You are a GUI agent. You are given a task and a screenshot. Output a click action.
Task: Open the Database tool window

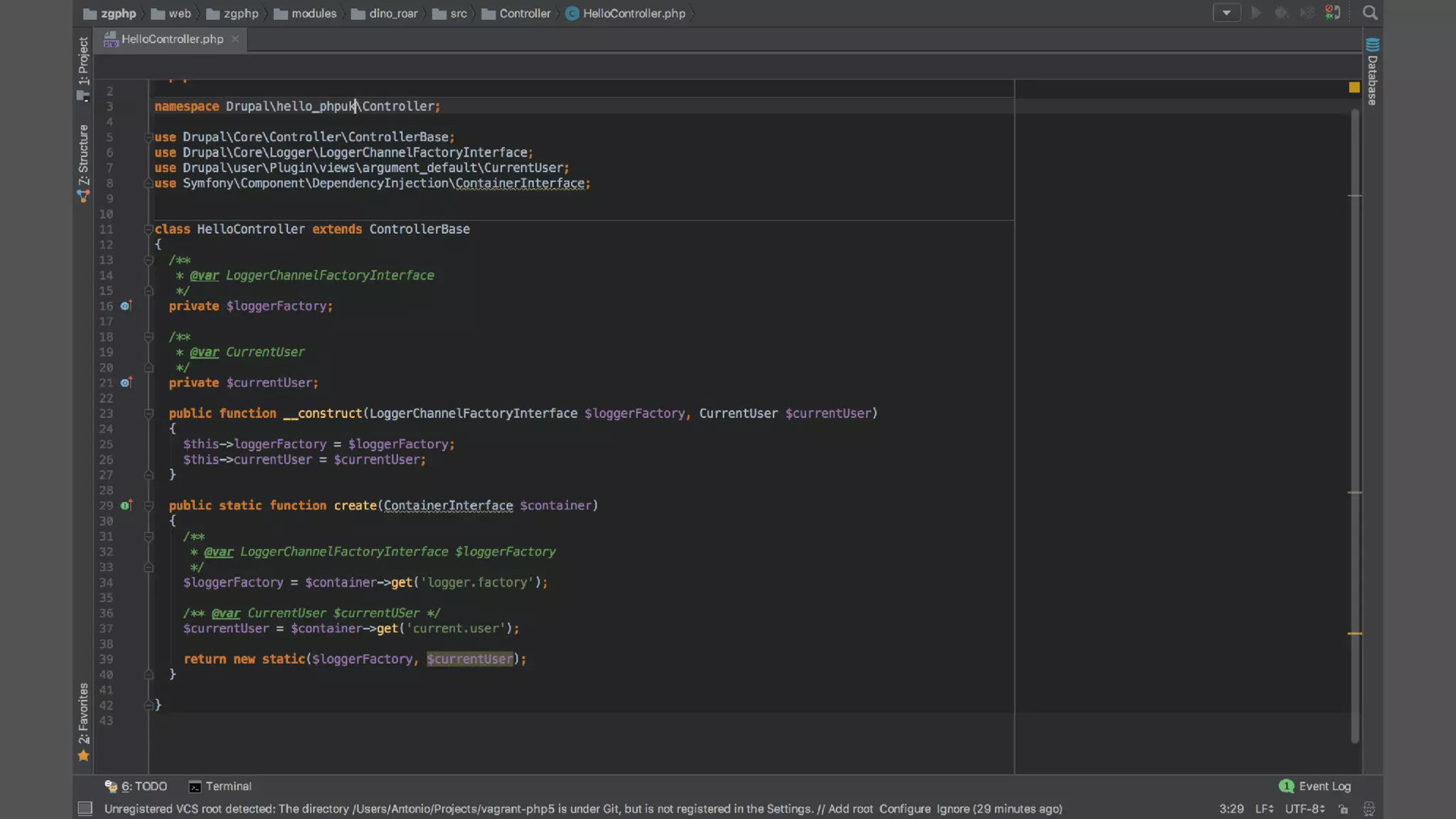(x=1372, y=73)
